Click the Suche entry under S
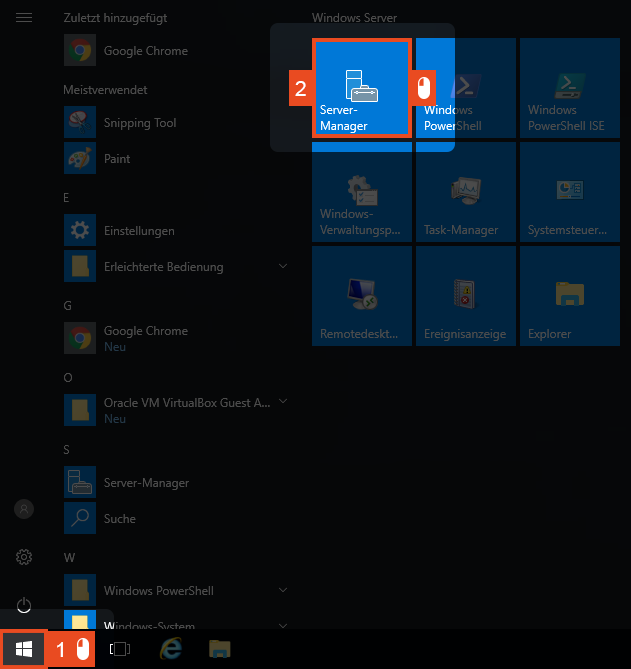This screenshot has height=669, width=631. (x=120, y=519)
